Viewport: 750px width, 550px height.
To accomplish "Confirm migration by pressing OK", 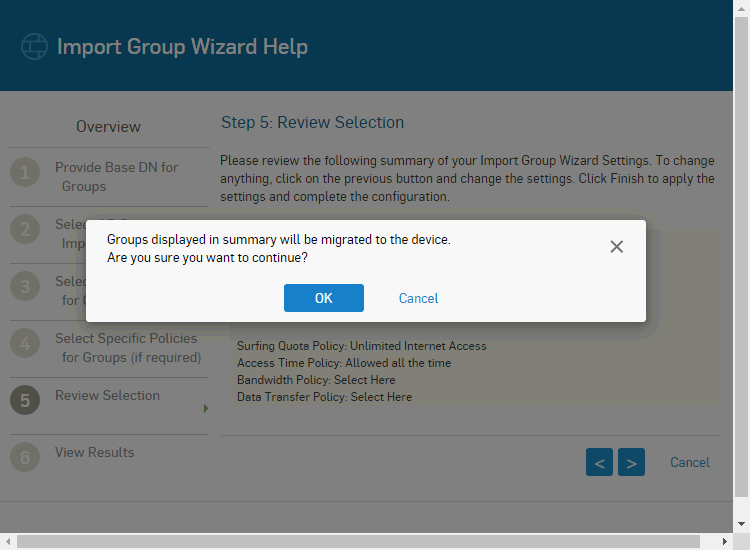I will (x=323, y=298).
